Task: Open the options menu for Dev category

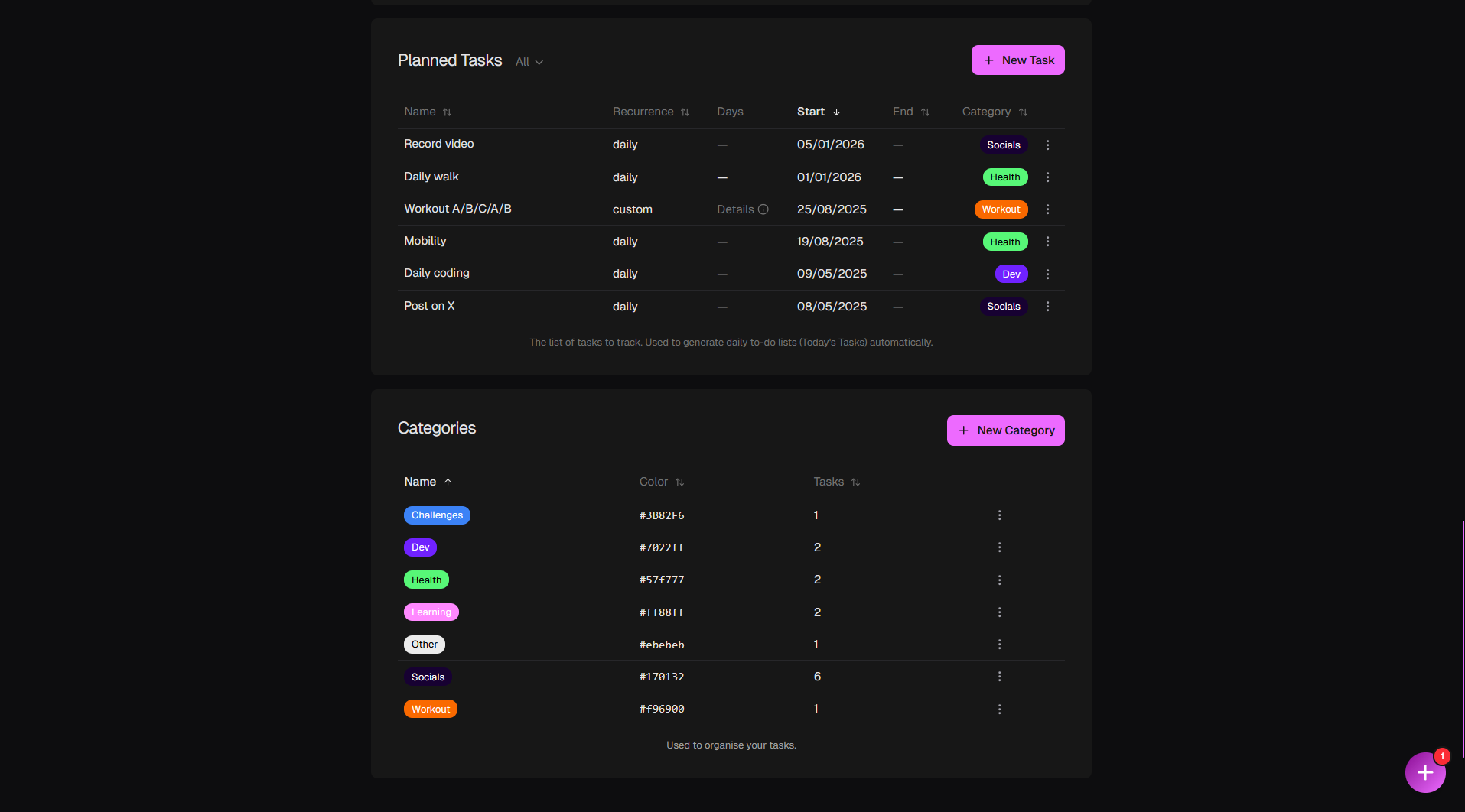Action: tap(999, 547)
